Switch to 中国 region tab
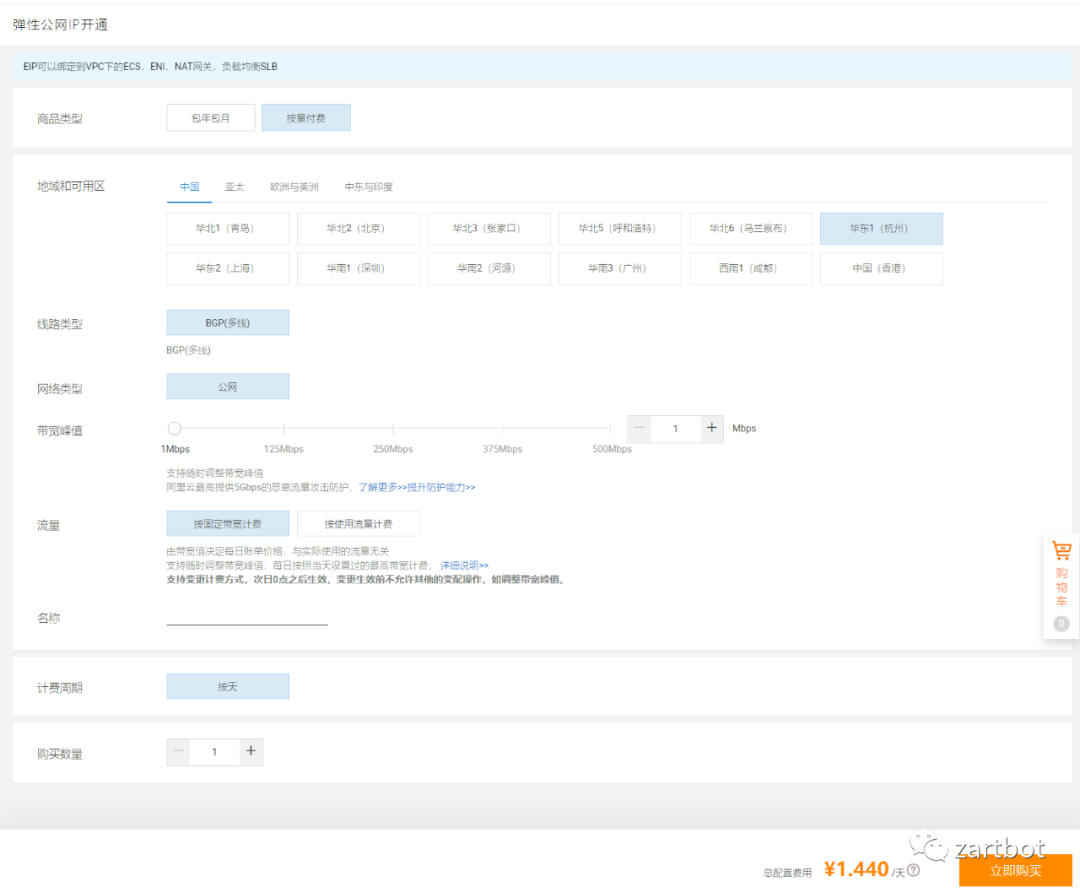The width and height of the screenshot is (1080, 893). 189,187
